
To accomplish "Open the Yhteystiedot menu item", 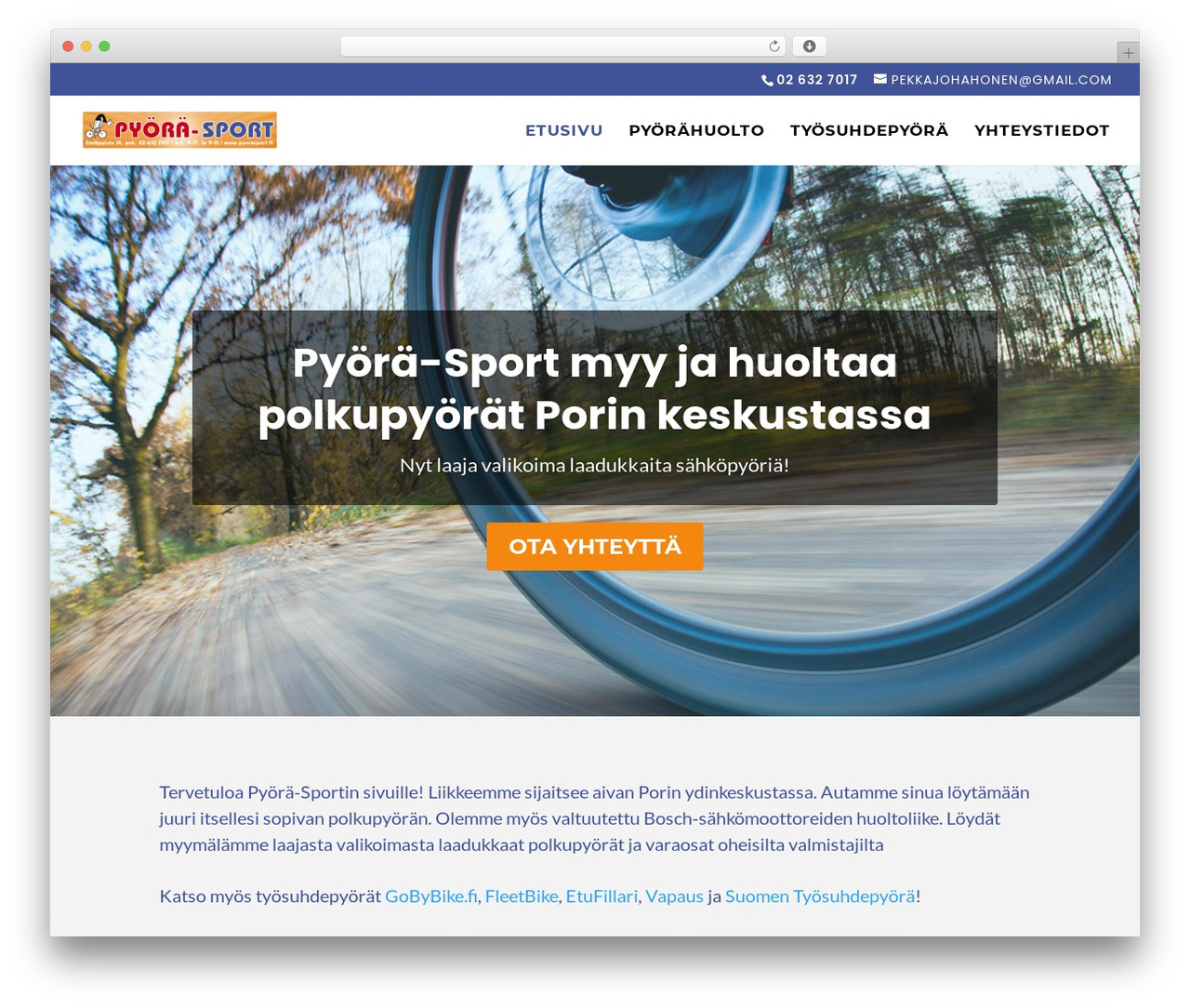I will pos(1041,130).
